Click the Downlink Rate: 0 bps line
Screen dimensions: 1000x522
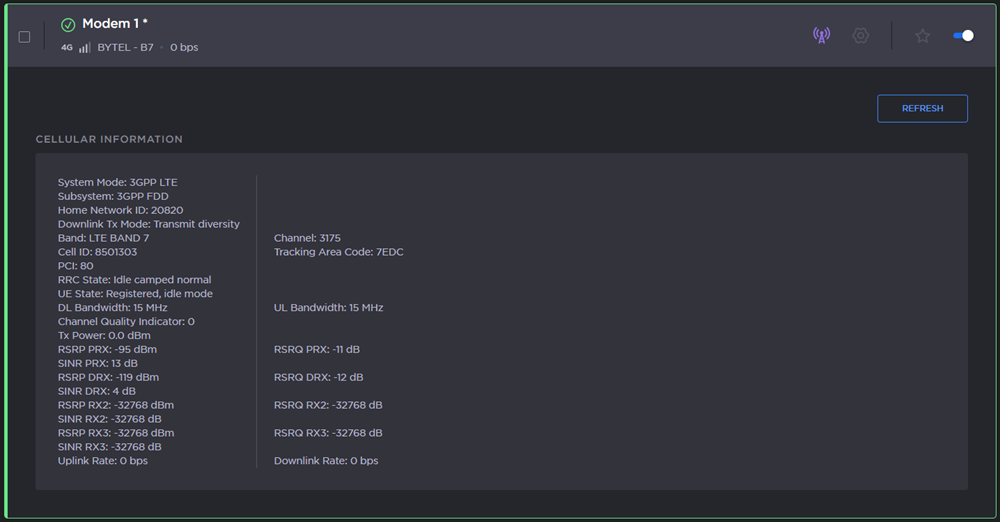tap(326, 461)
